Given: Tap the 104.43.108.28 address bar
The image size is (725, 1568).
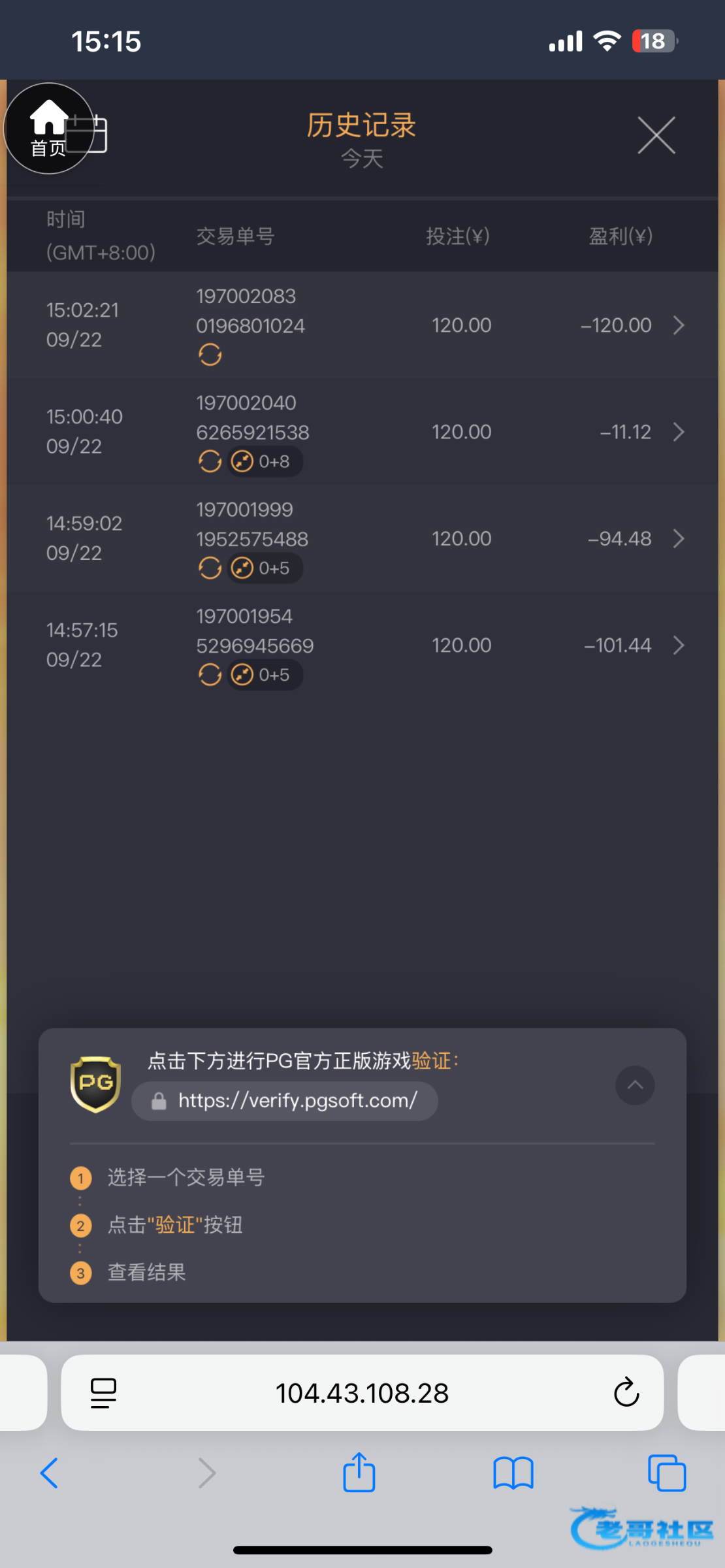Looking at the screenshot, I should click(x=362, y=1392).
